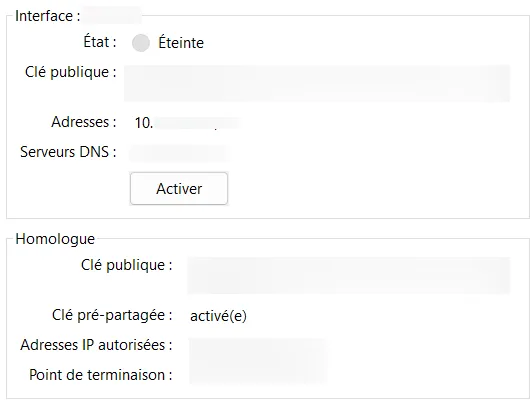530x400 pixels.
Task: Click the Adresses IP autorisées label
Action: pos(96,345)
